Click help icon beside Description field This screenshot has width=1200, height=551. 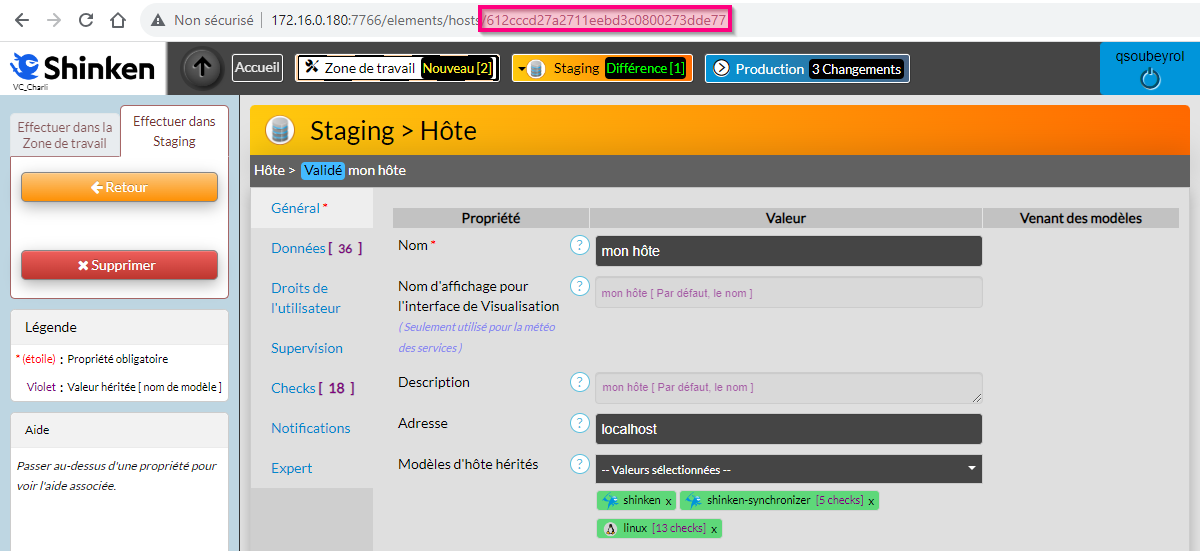tap(579, 382)
